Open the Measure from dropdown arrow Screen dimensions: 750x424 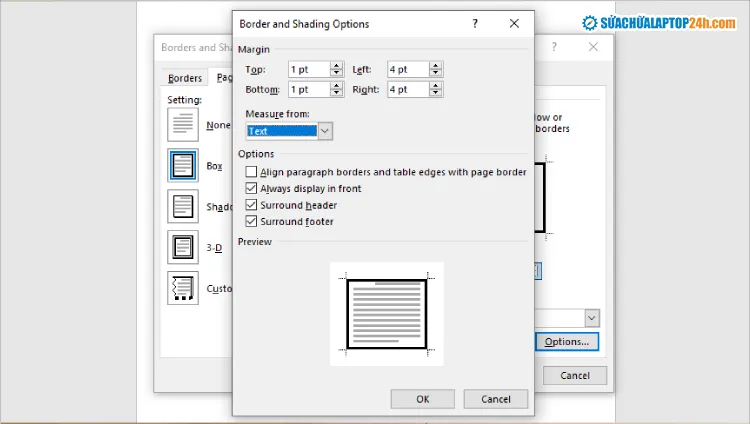pos(325,131)
